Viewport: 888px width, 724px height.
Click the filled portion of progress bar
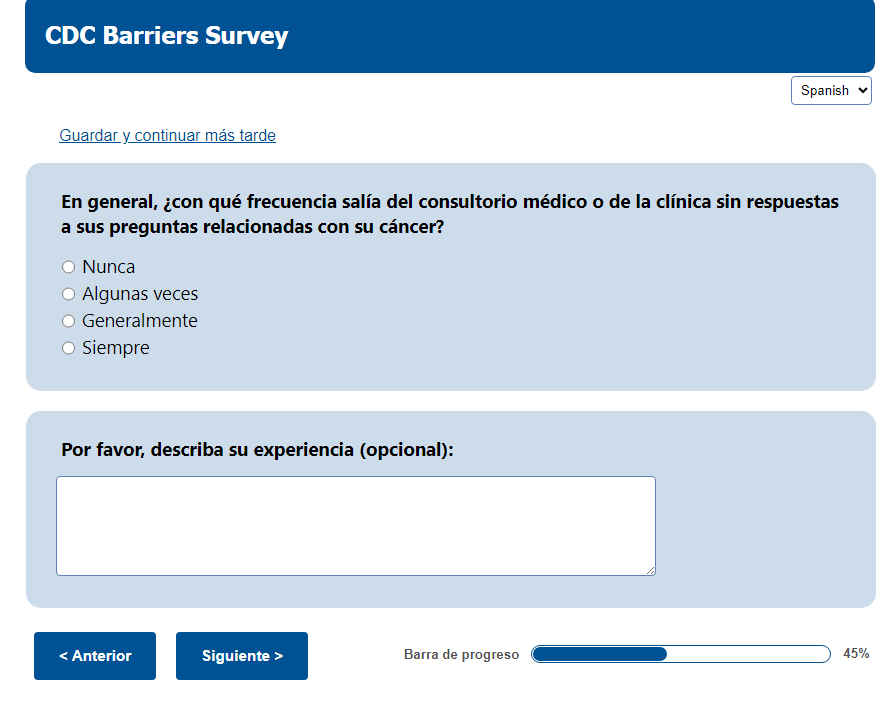pyautogui.click(x=600, y=654)
